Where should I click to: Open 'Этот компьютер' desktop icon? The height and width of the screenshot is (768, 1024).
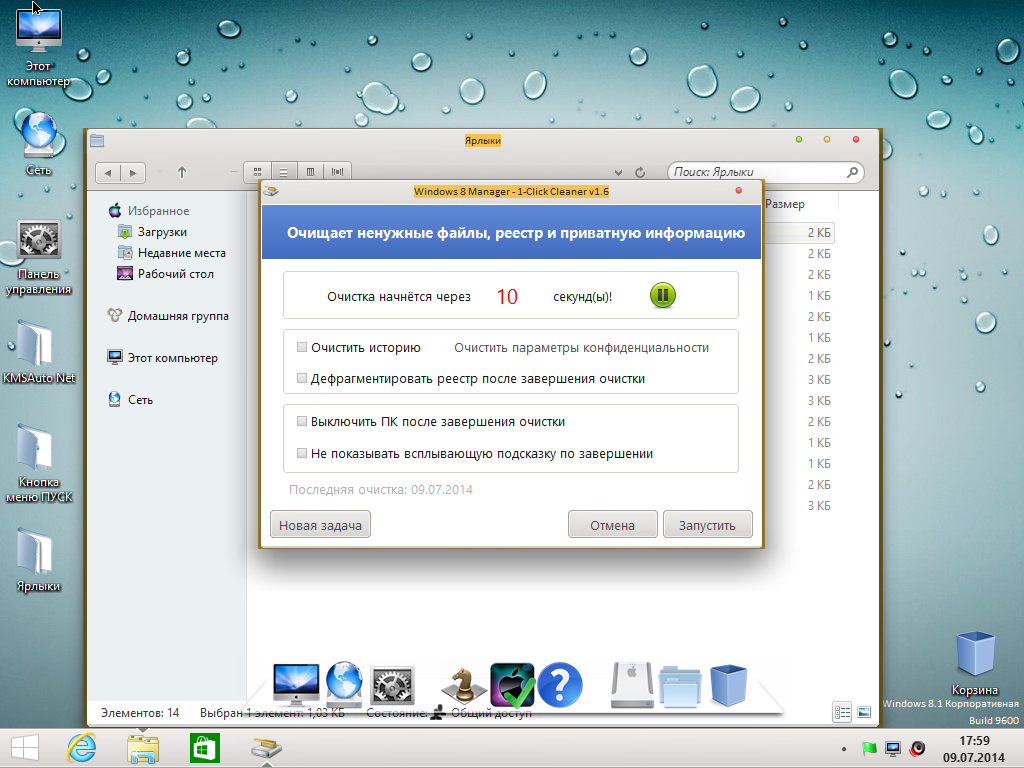[39, 46]
